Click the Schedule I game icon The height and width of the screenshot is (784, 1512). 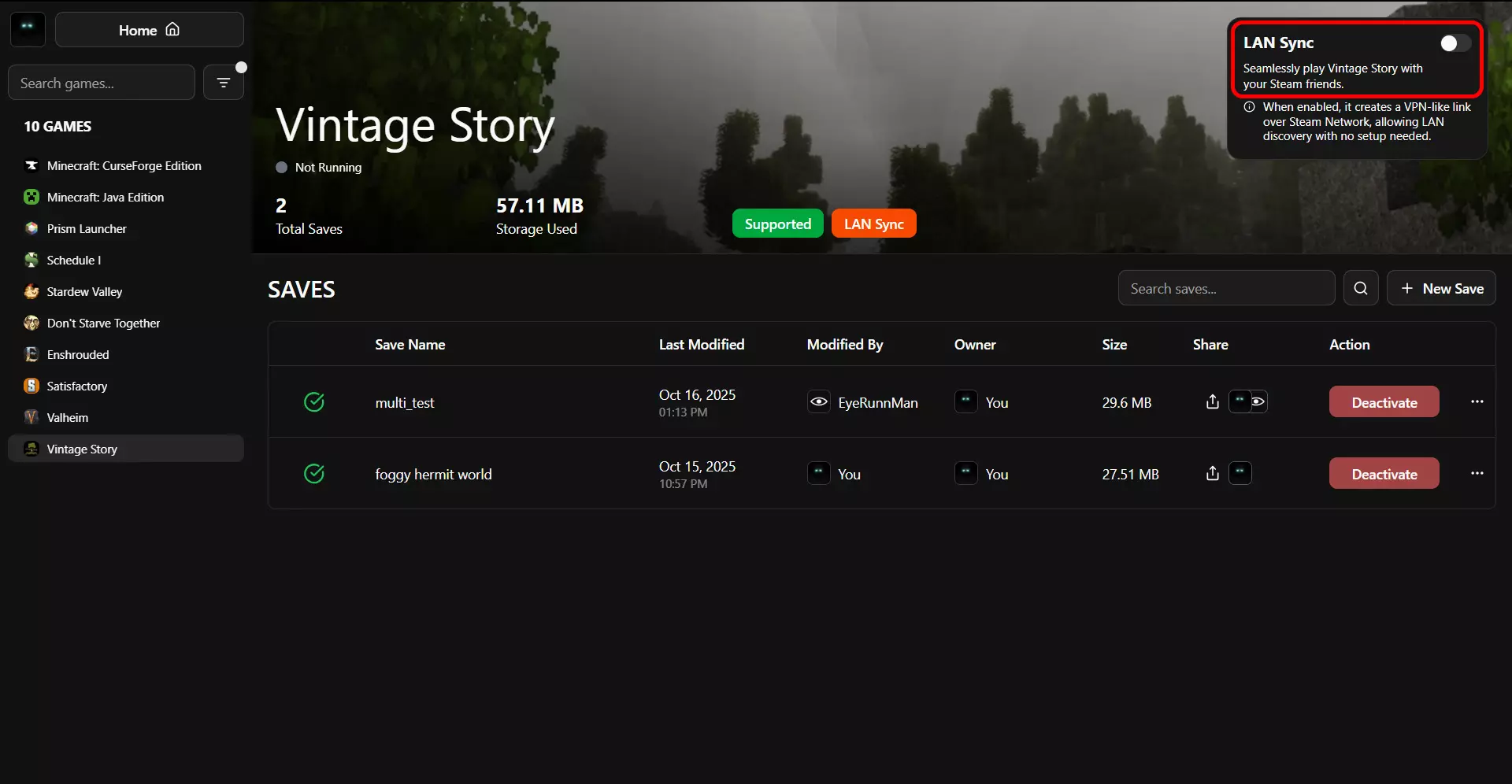(x=31, y=260)
